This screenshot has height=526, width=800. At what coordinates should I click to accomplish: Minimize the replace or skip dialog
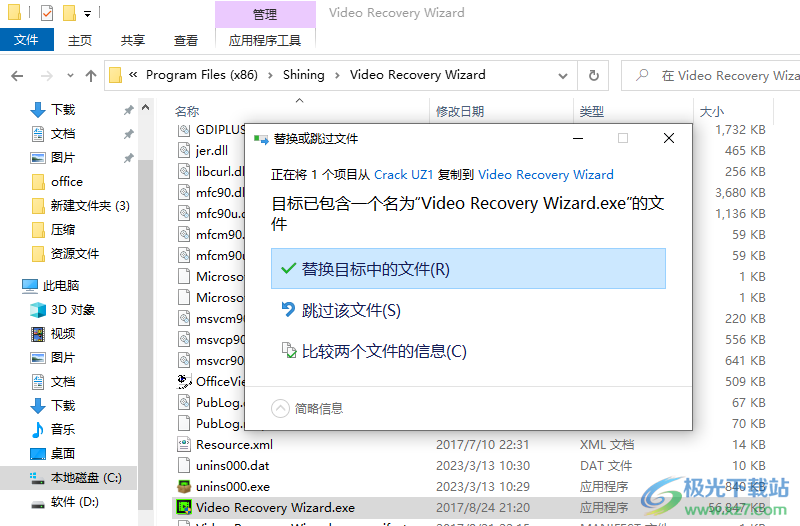pos(578,138)
